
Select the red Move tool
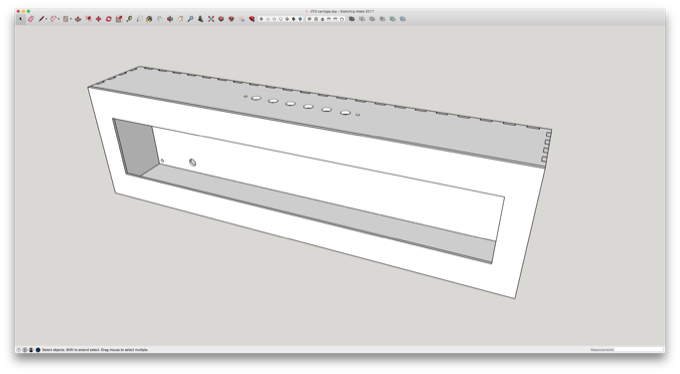tap(98, 19)
